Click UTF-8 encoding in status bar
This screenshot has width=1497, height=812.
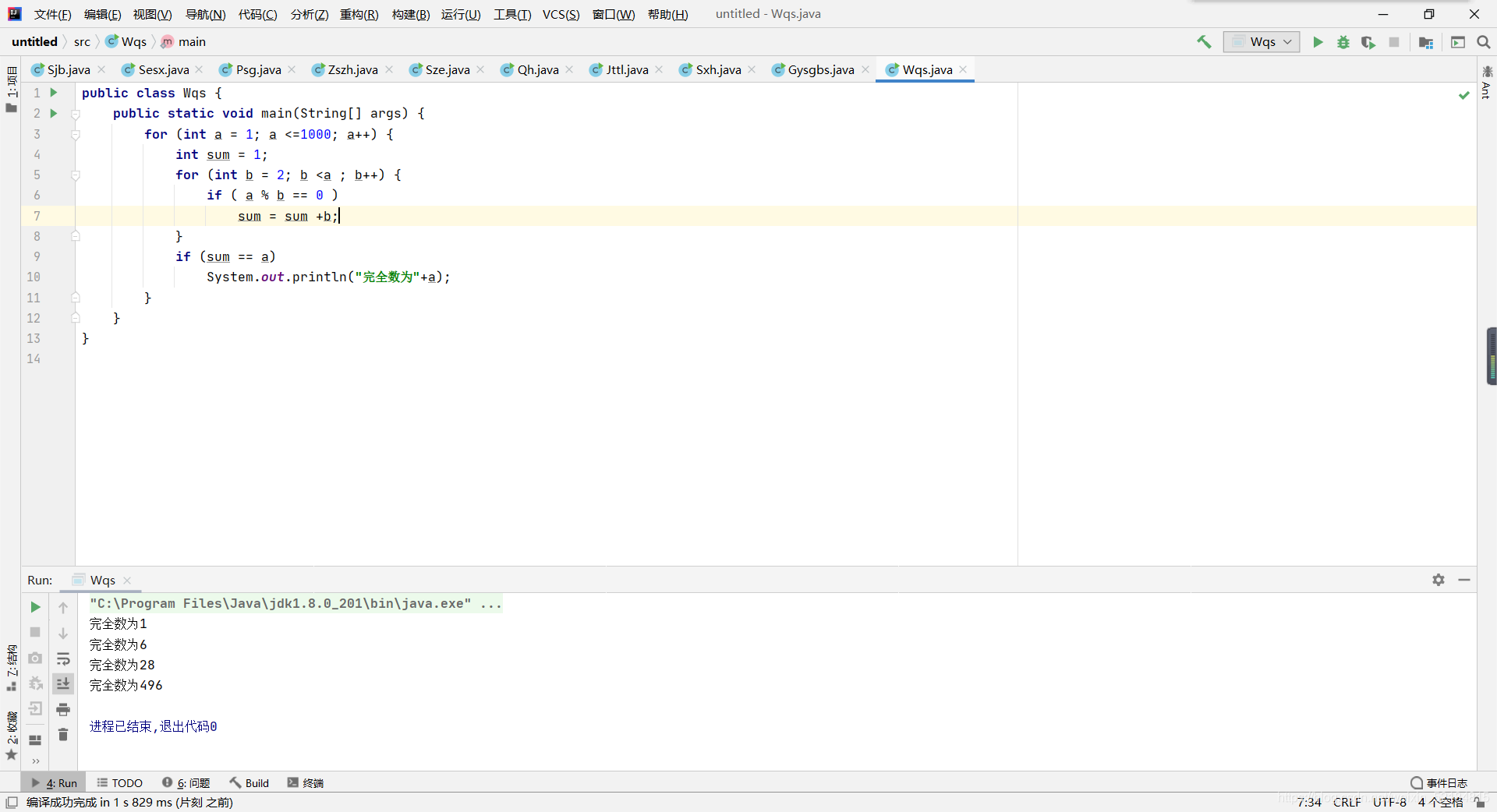point(1389,802)
